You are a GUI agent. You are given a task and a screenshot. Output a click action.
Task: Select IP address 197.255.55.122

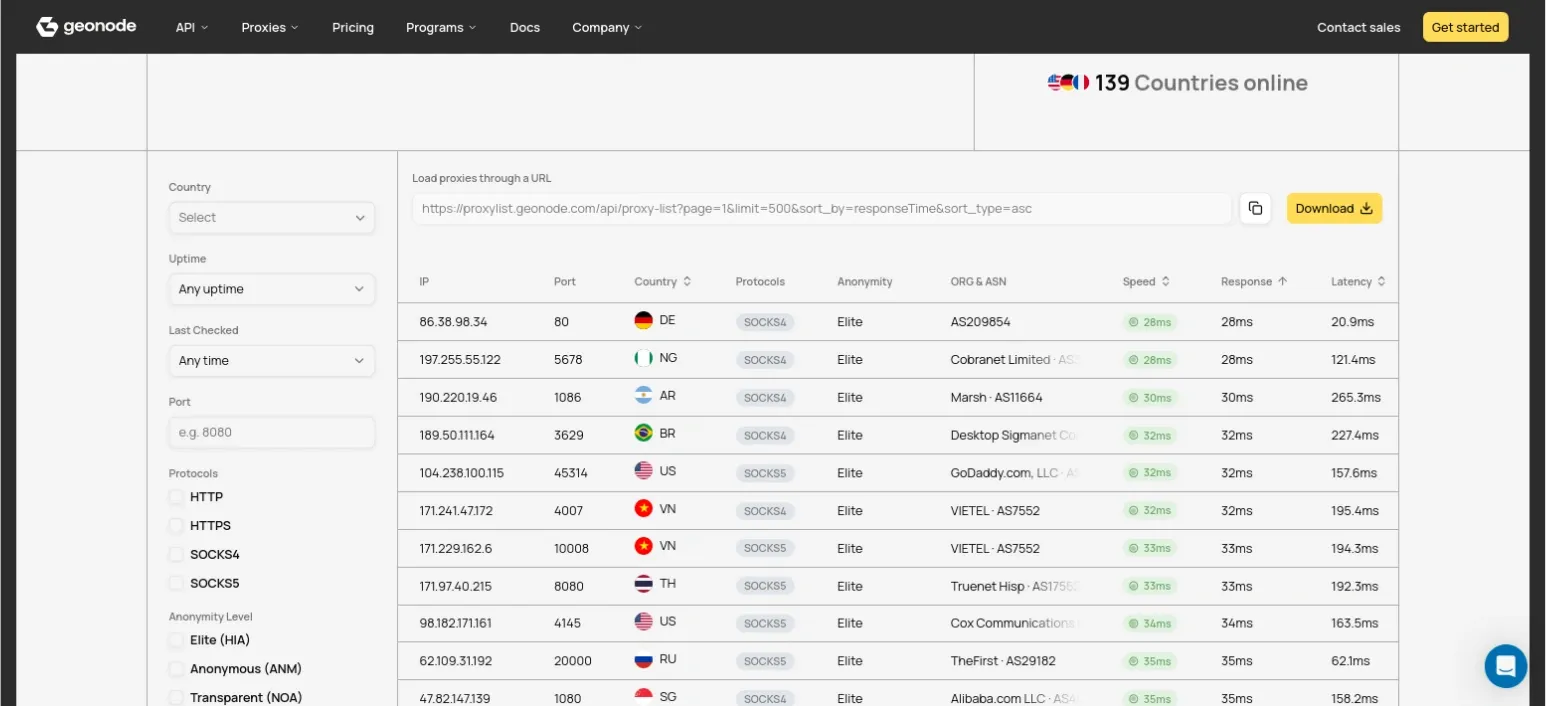coord(460,359)
